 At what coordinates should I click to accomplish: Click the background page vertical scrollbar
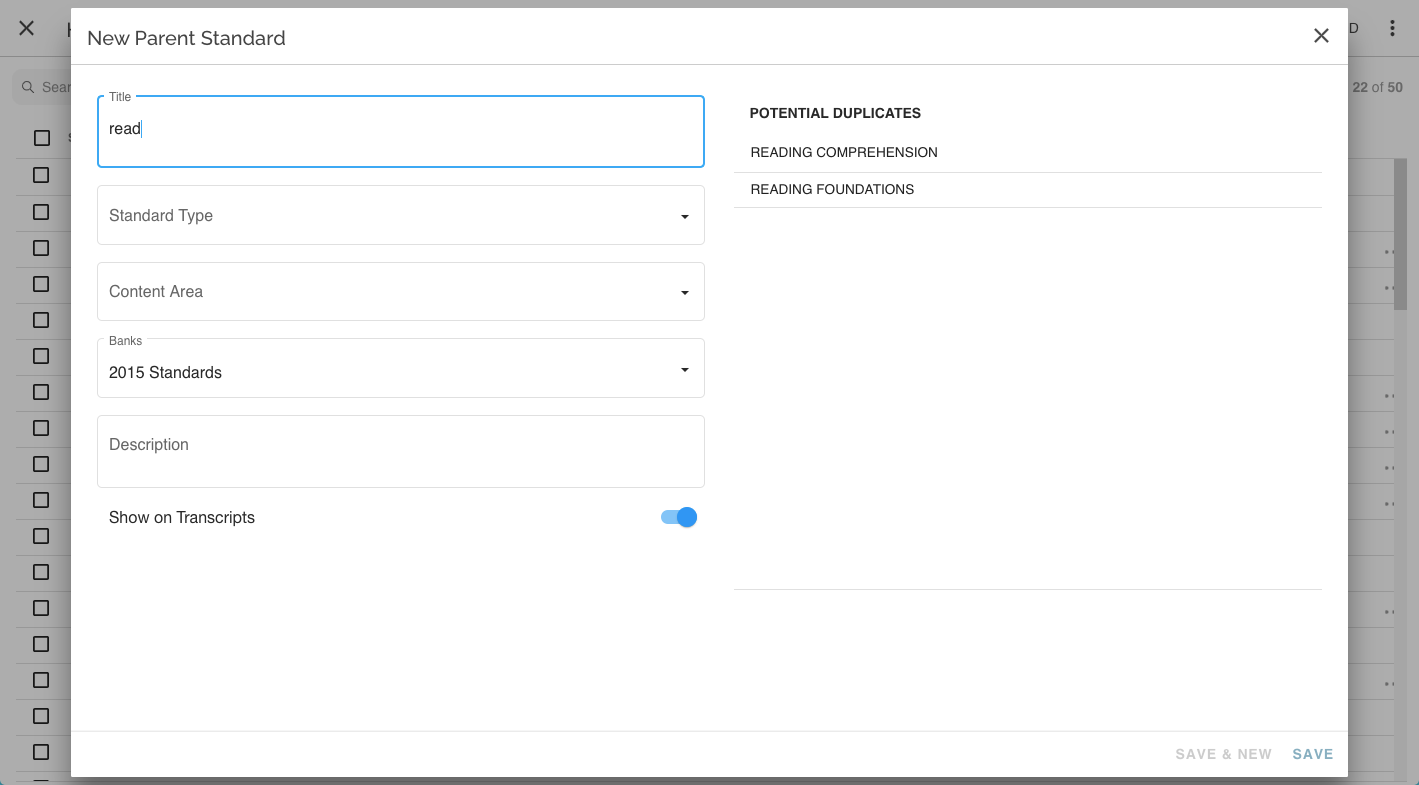tap(1400, 234)
